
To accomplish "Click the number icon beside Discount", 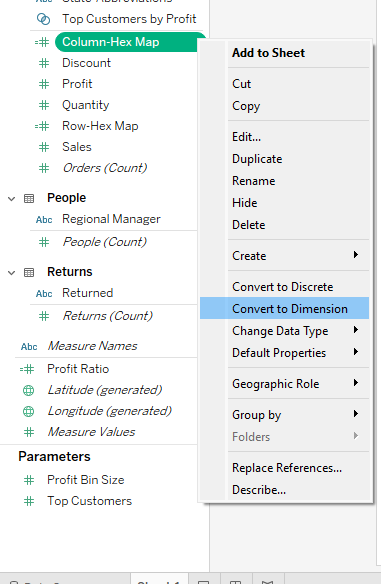I will [44, 63].
